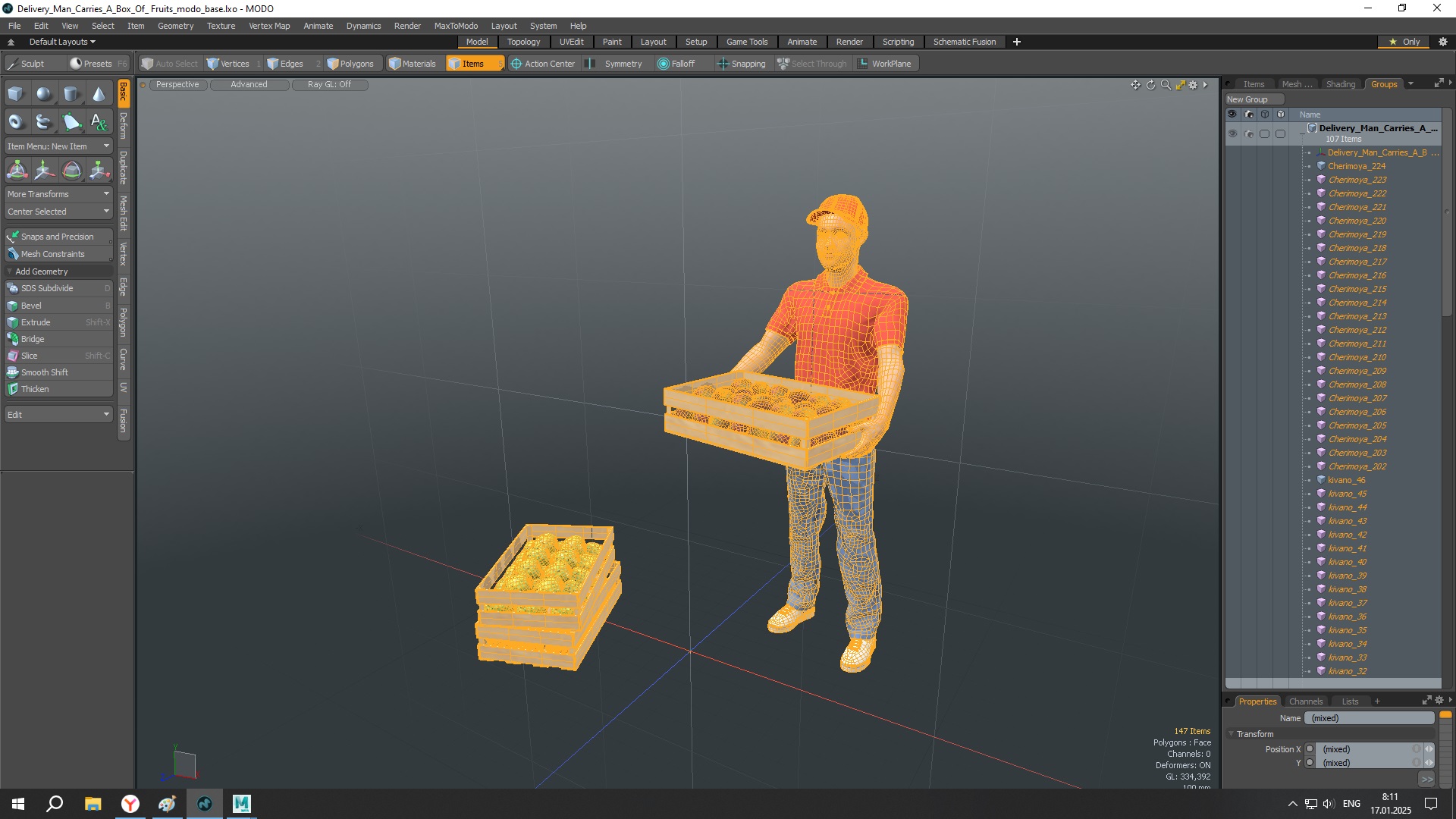Enable Snapping mode

[x=740, y=63]
